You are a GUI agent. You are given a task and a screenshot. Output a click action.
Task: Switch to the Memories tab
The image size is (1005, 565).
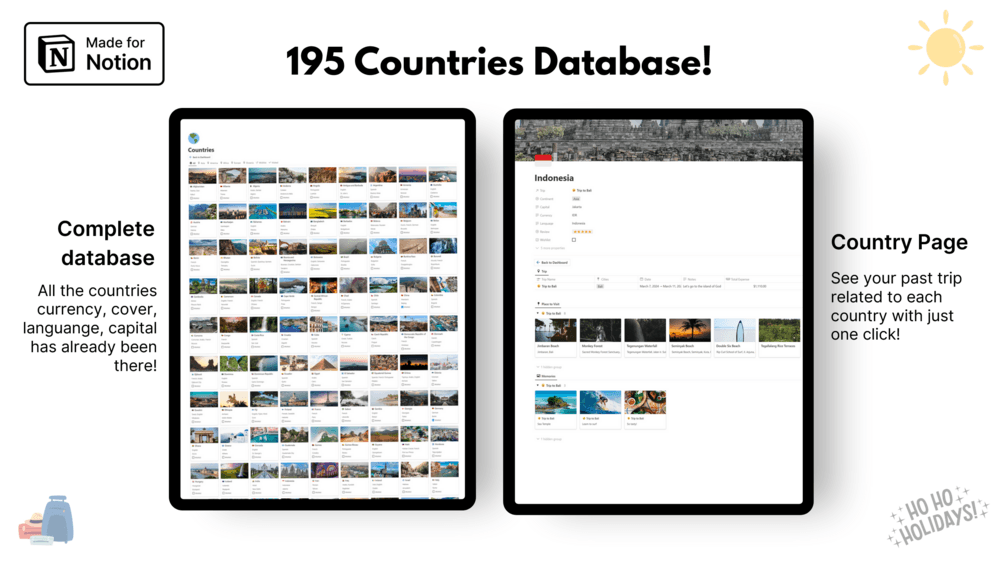click(x=546, y=376)
